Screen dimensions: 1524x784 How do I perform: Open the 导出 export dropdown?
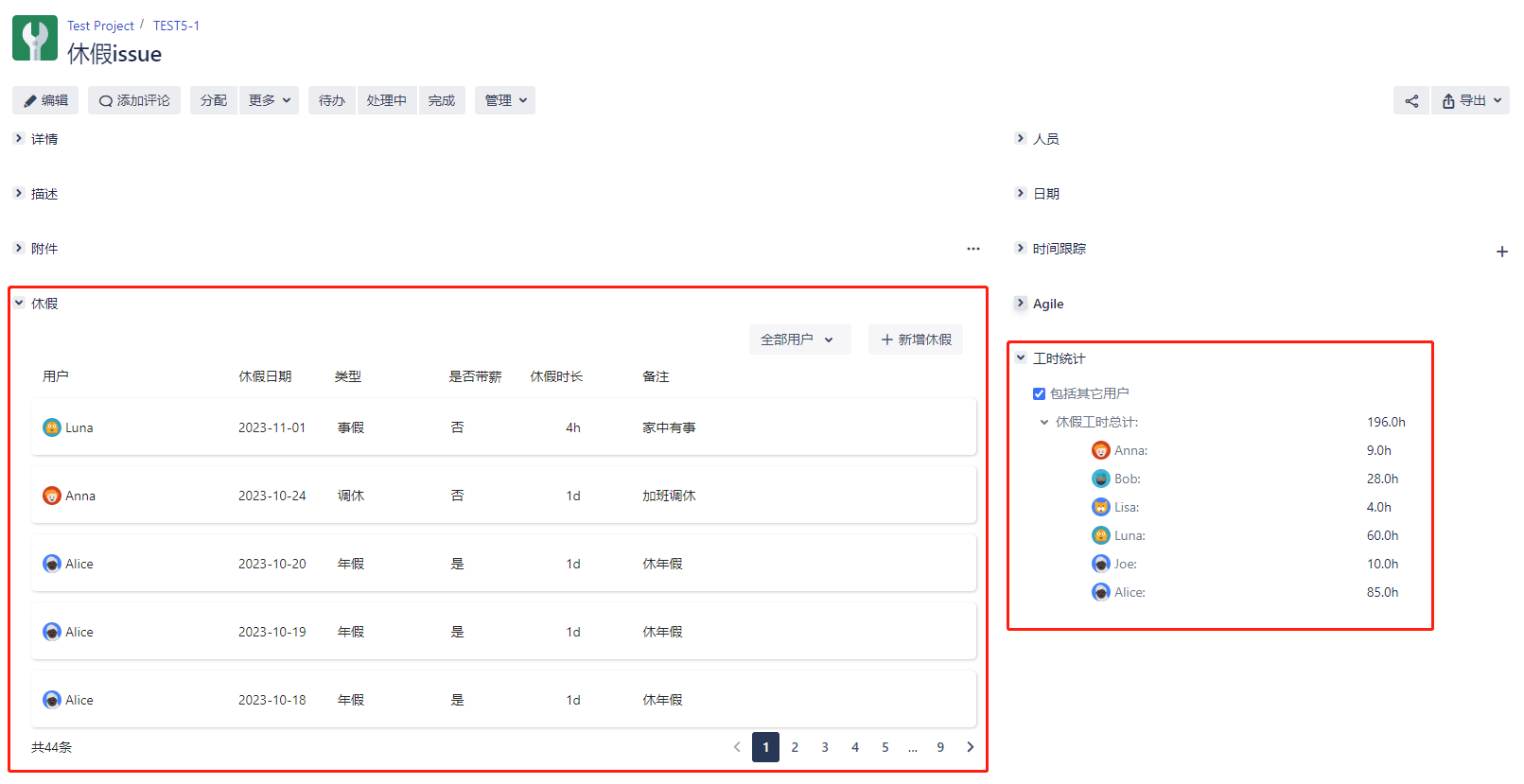(1471, 100)
